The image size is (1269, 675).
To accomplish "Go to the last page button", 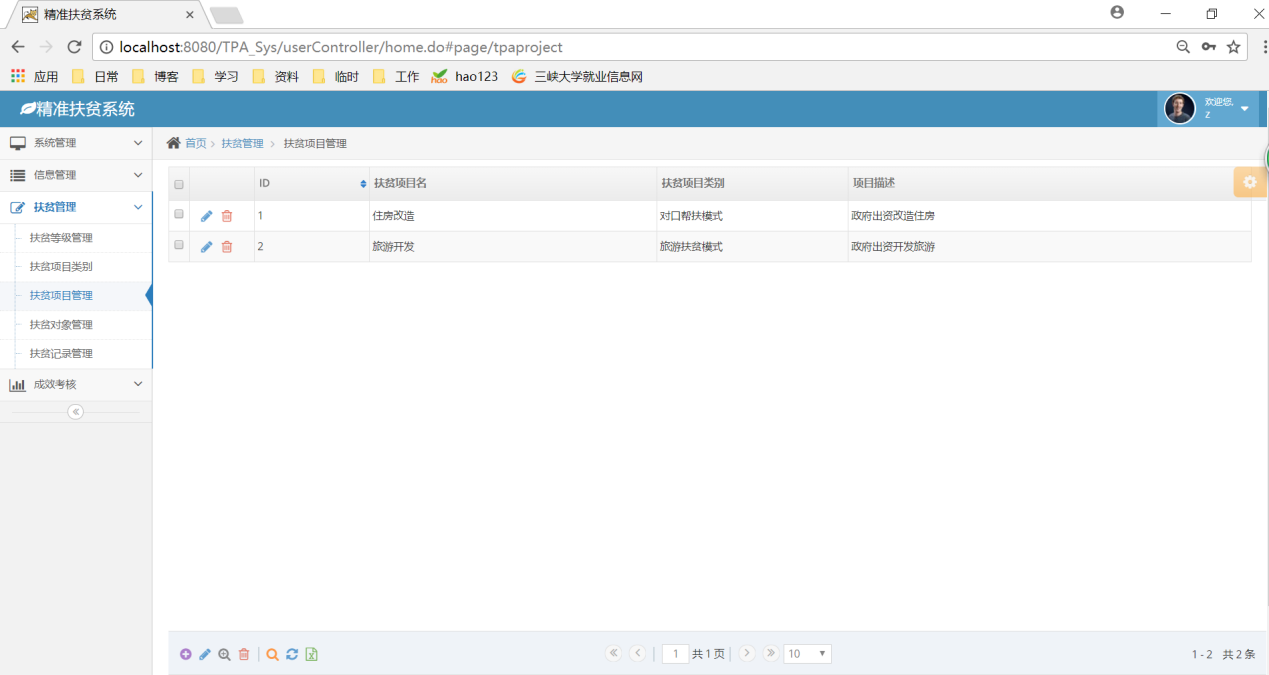I will click(770, 653).
